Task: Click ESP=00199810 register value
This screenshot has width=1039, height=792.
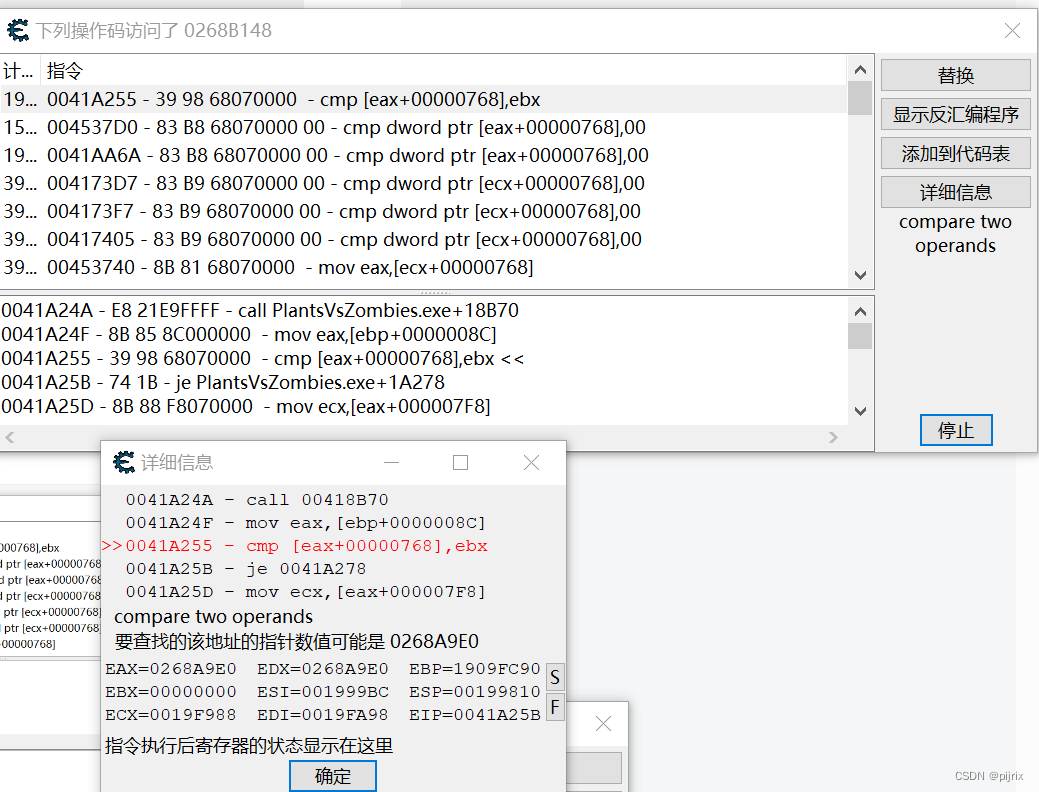Action: tap(474, 692)
